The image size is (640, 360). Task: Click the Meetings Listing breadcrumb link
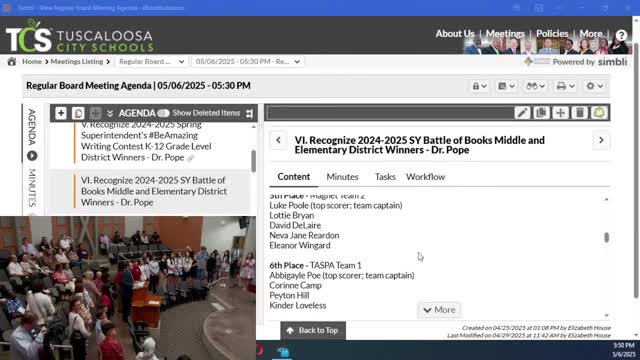click(77, 62)
